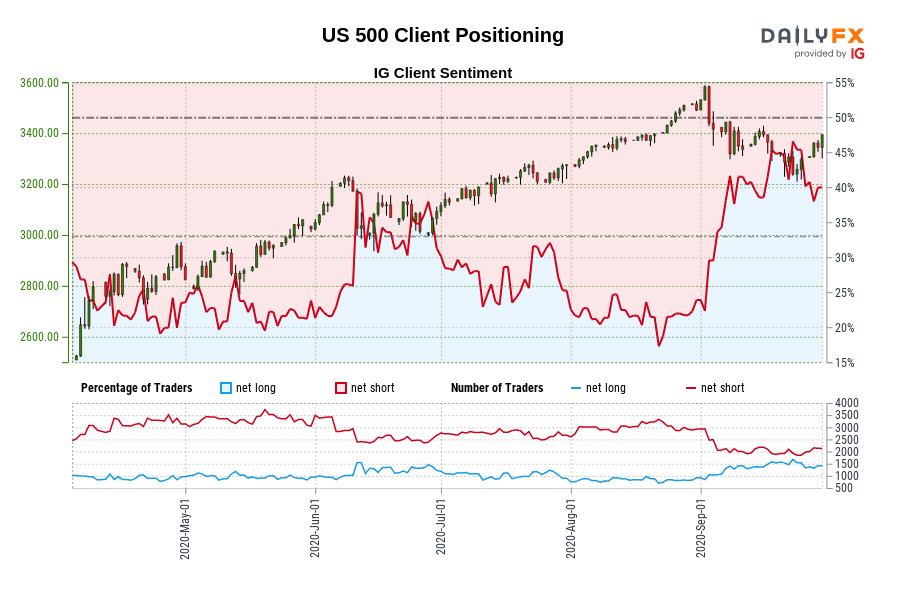The image size is (900, 600).
Task: Click the red net short percentage legend swatch
Action: 341,388
